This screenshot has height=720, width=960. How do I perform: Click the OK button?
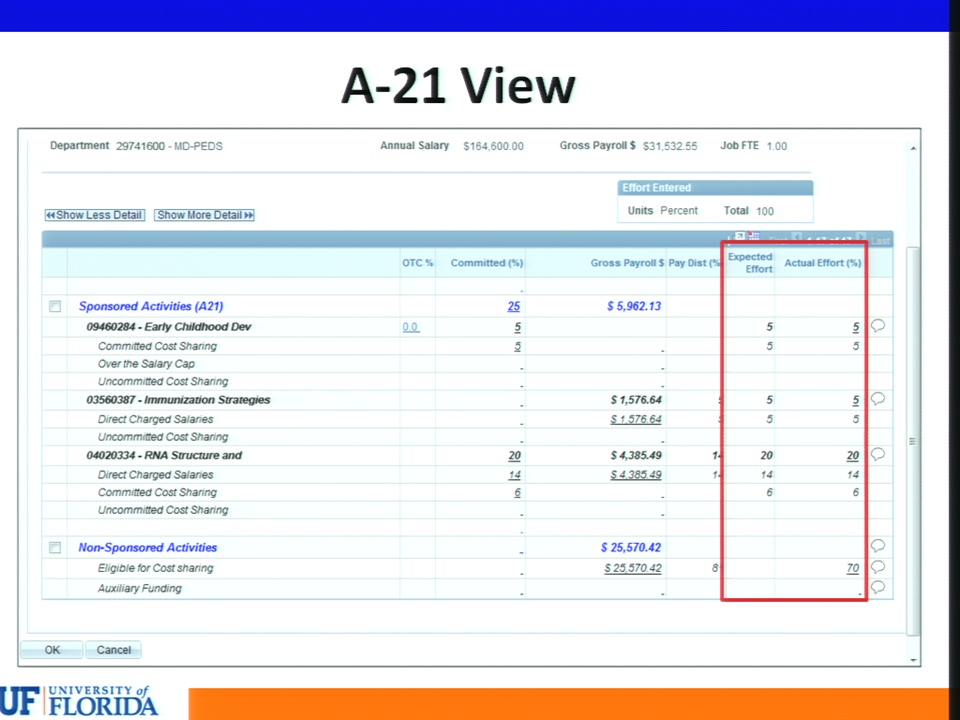tap(52, 650)
